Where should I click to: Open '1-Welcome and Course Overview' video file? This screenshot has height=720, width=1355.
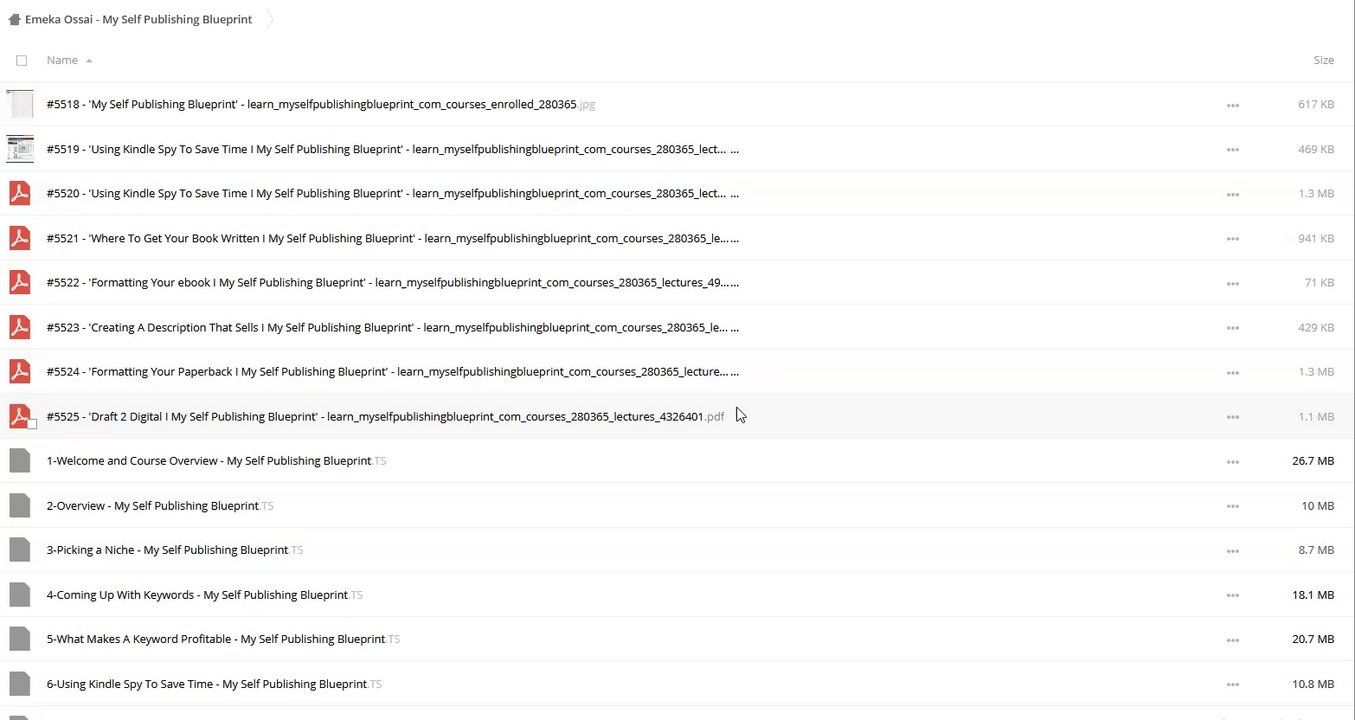(x=208, y=461)
